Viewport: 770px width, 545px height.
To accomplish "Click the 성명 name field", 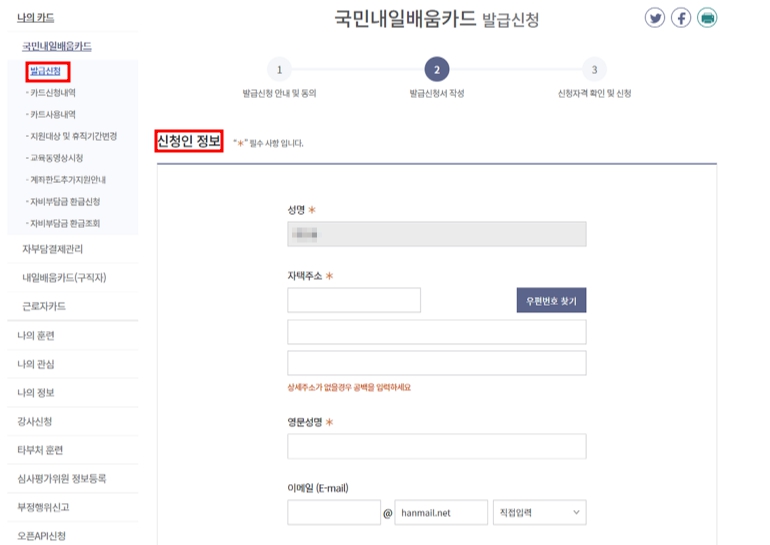I will [437, 234].
